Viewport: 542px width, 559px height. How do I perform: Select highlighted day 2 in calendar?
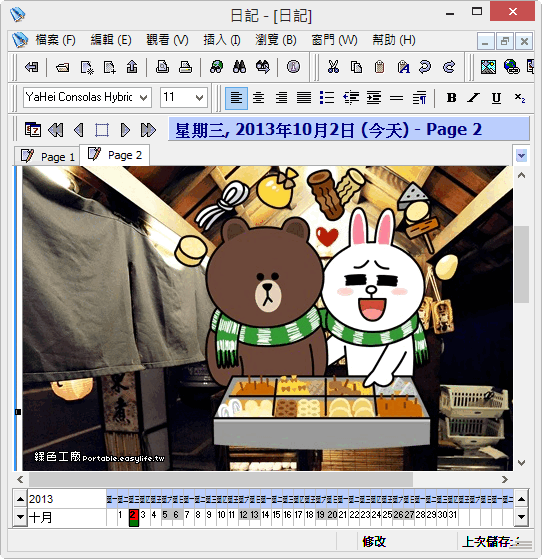point(133,517)
